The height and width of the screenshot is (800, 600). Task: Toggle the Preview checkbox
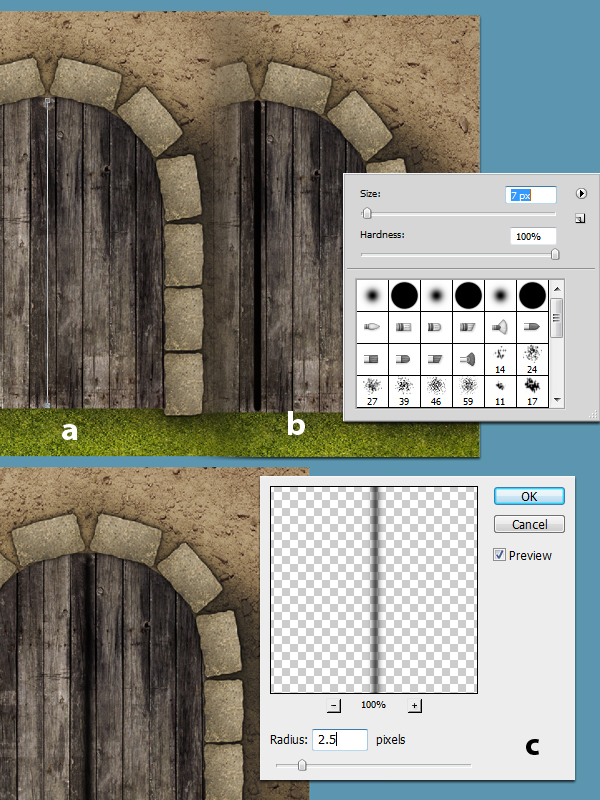click(x=499, y=555)
